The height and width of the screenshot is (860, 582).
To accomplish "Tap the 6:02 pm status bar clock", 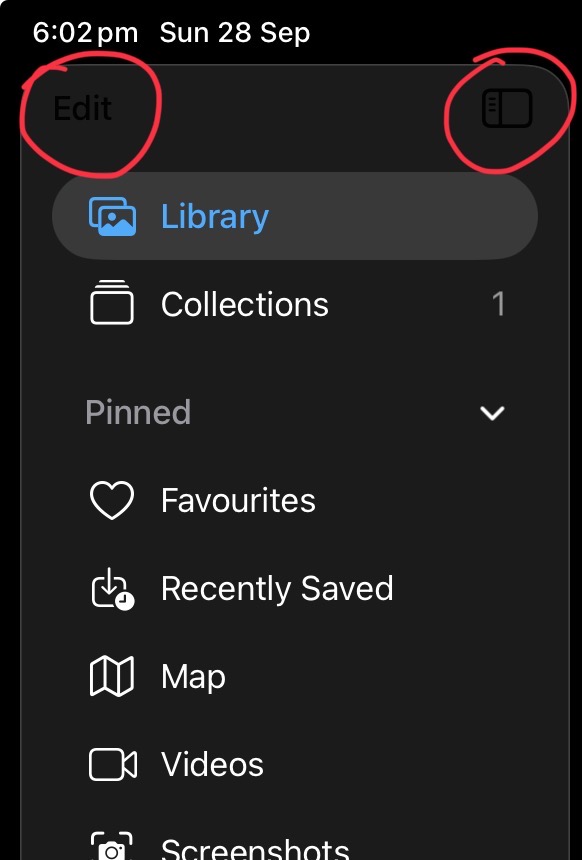I will [85, 33].
